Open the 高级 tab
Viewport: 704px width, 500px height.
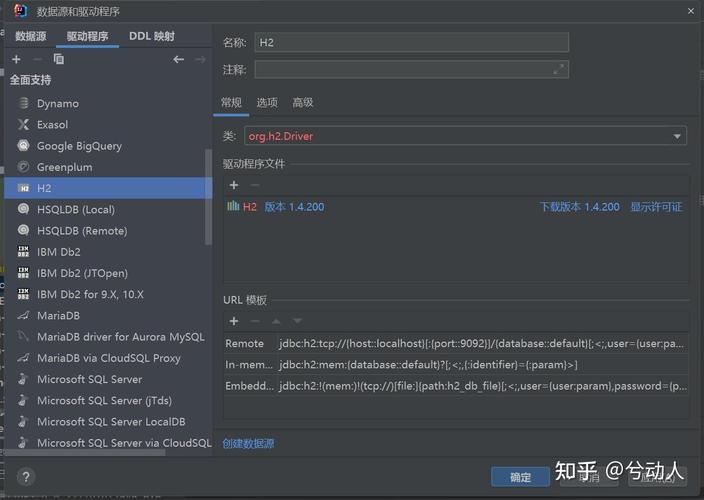coord(303,103)
